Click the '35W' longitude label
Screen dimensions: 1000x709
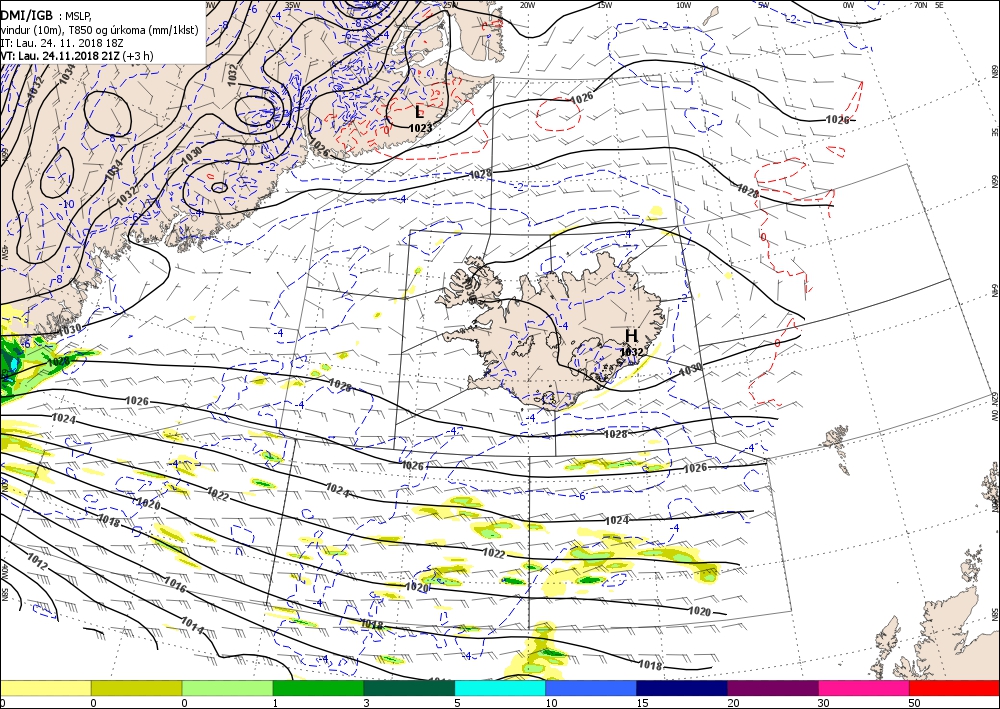(293, 5)
